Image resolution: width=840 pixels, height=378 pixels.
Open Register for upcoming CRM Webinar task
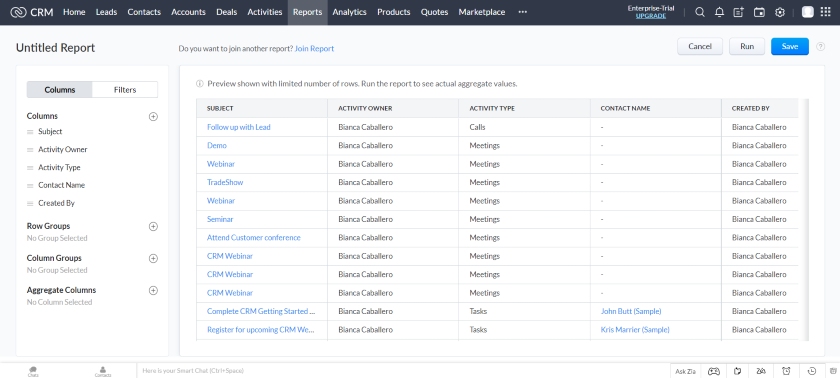[x=260, y=330]
